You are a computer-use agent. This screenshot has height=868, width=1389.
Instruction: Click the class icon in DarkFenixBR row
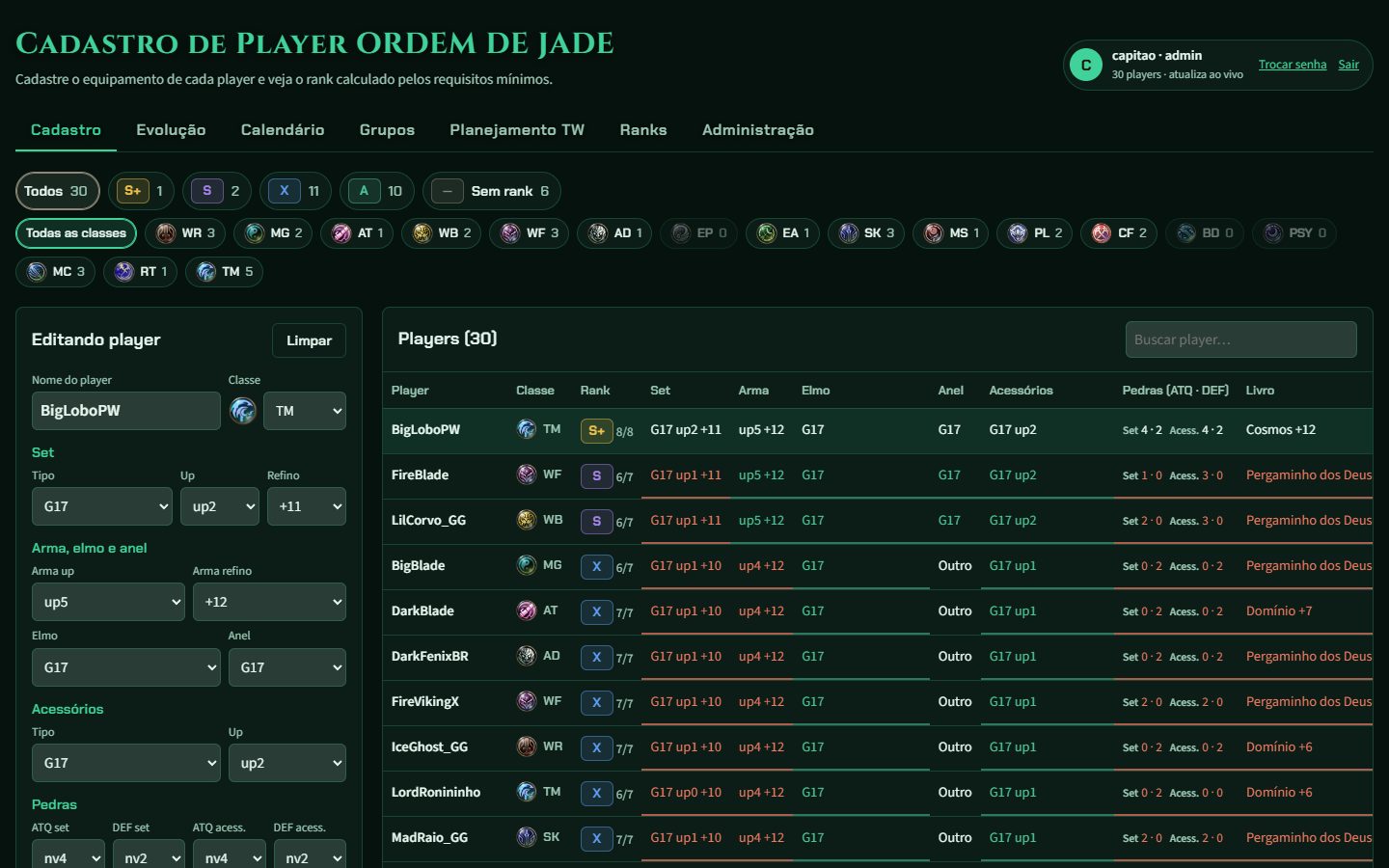[527, 656]
